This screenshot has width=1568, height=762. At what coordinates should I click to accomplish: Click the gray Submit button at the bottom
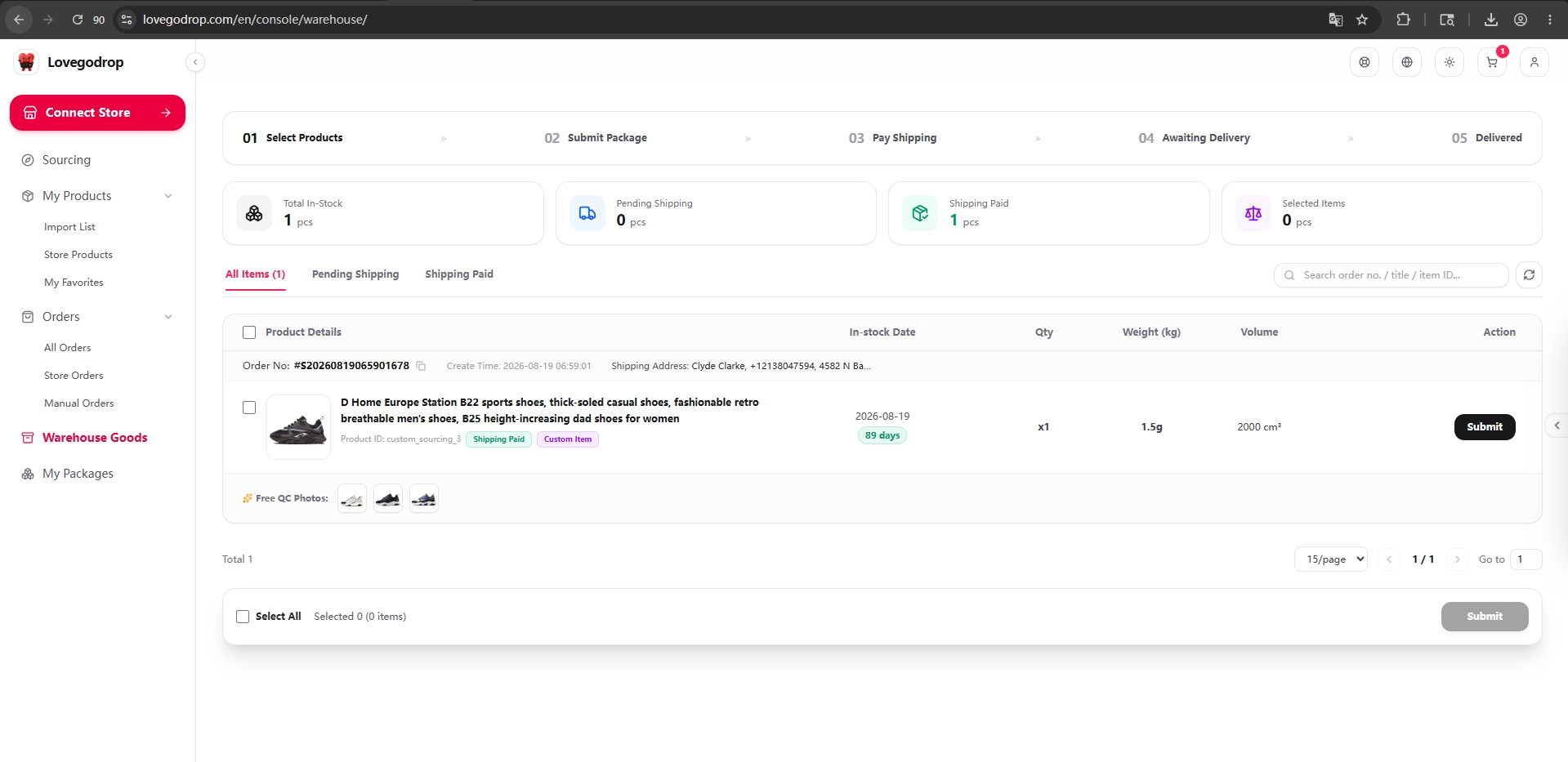coord(1485,617)
